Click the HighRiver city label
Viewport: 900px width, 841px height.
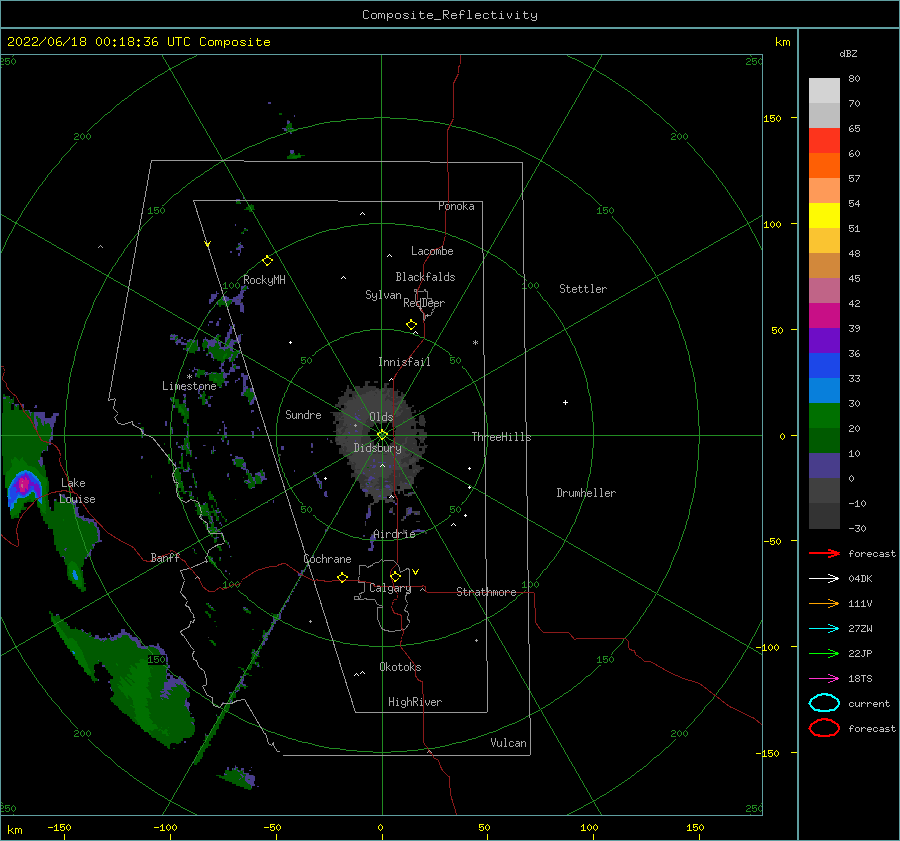[x=415, y=702]
